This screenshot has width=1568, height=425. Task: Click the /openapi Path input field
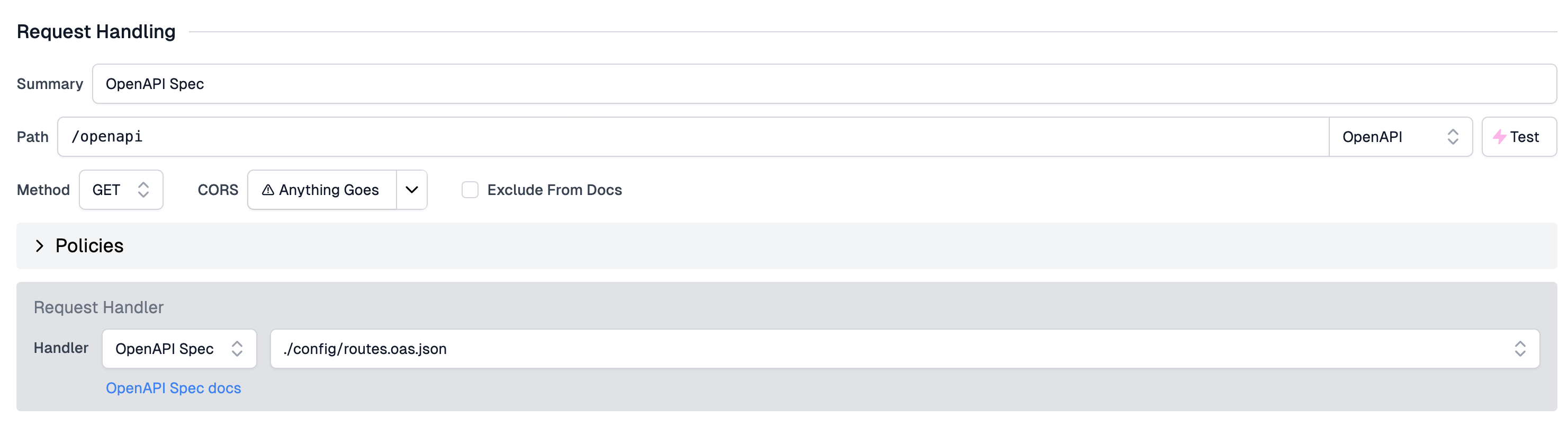693,137
